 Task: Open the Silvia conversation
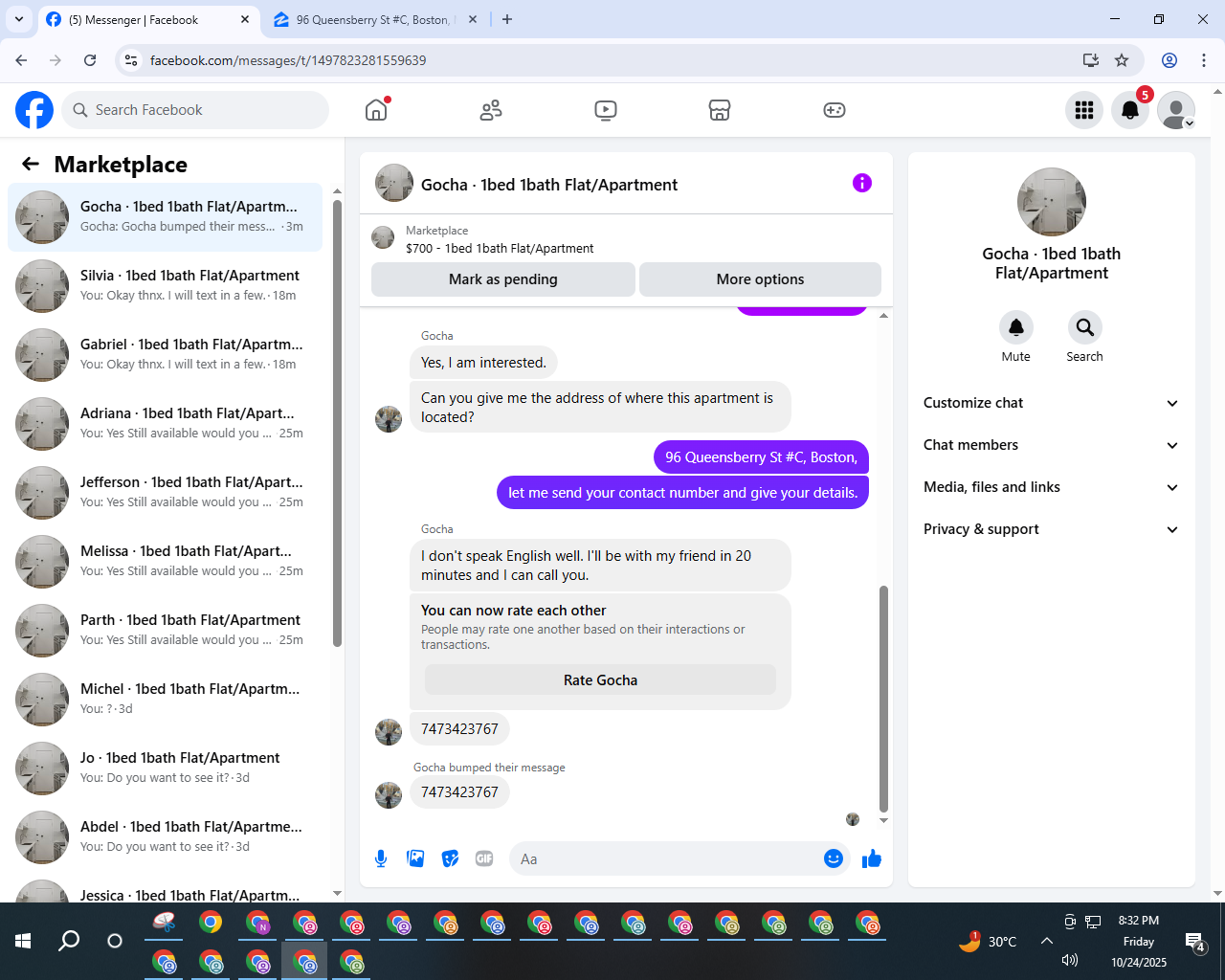tap(165, 286)
